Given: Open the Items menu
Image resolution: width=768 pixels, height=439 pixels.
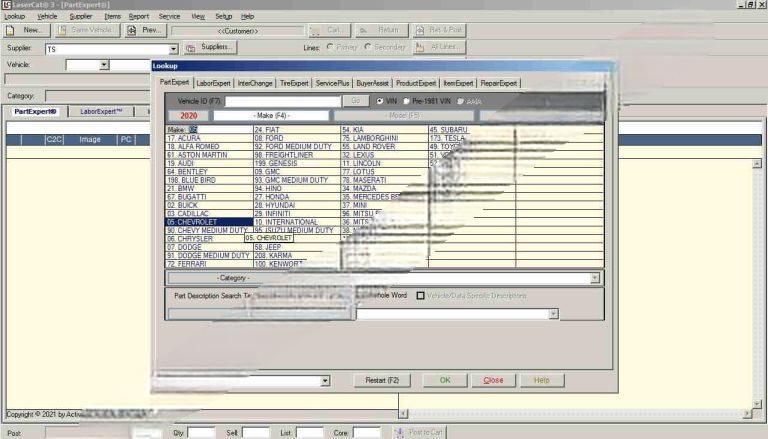Looking at the screenshot, I should (x=112, y=16).
